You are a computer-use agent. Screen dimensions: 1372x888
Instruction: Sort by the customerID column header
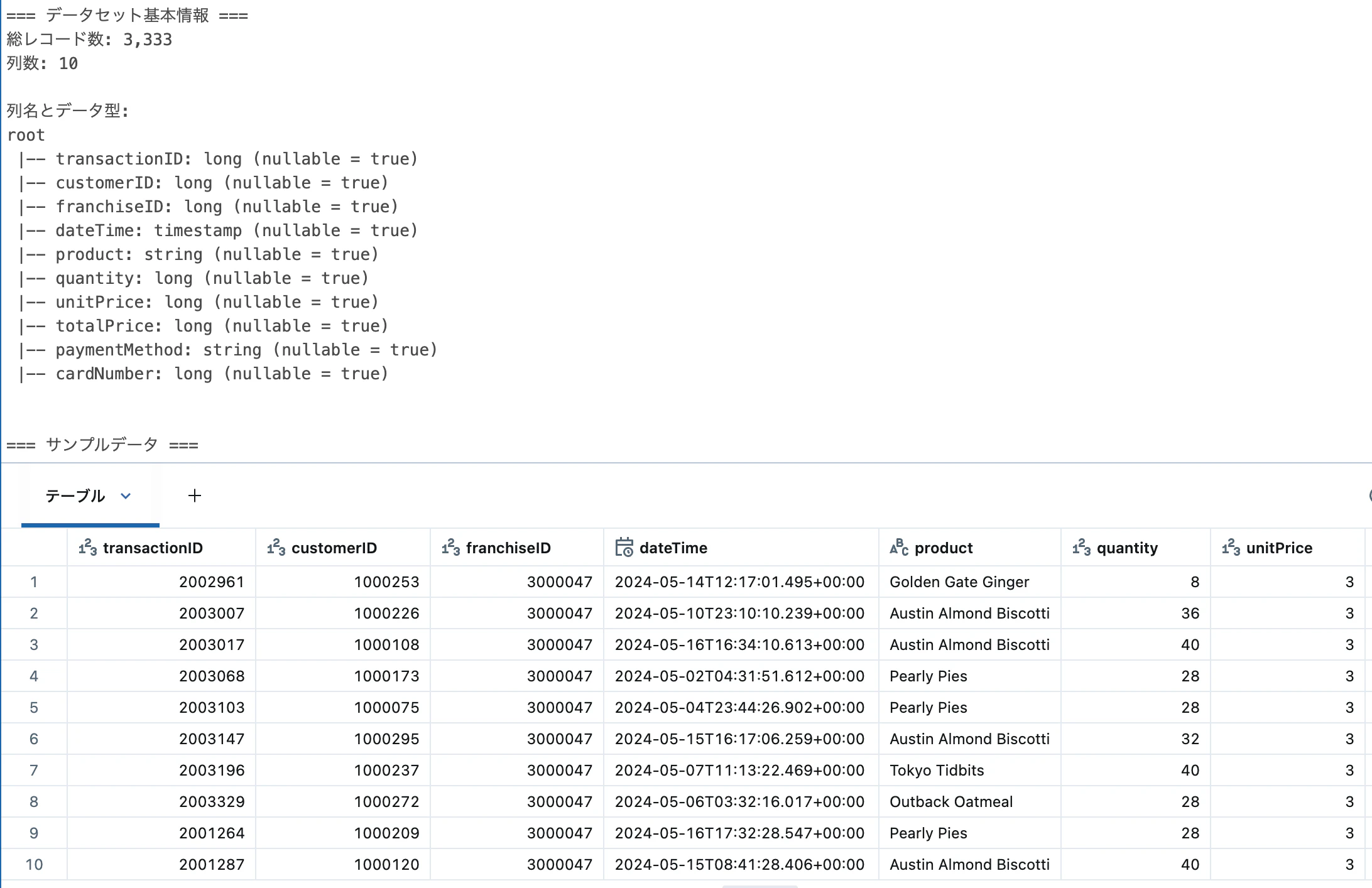pos(343,548)
